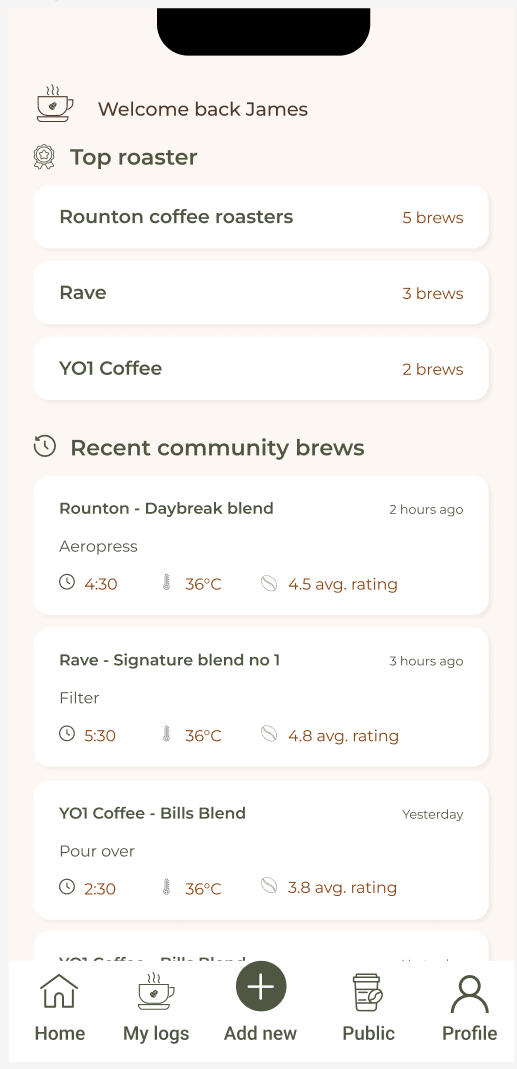This screenshot has height=1069, width=517.
Task: Open the YO1 Coffee roaster entry
Action: [261, 368]
